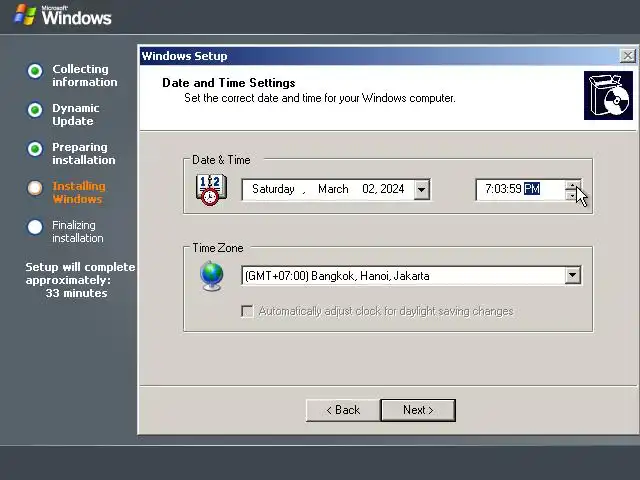
Task: Click the year 2024 in date field
Action: [x=392, y=189]
